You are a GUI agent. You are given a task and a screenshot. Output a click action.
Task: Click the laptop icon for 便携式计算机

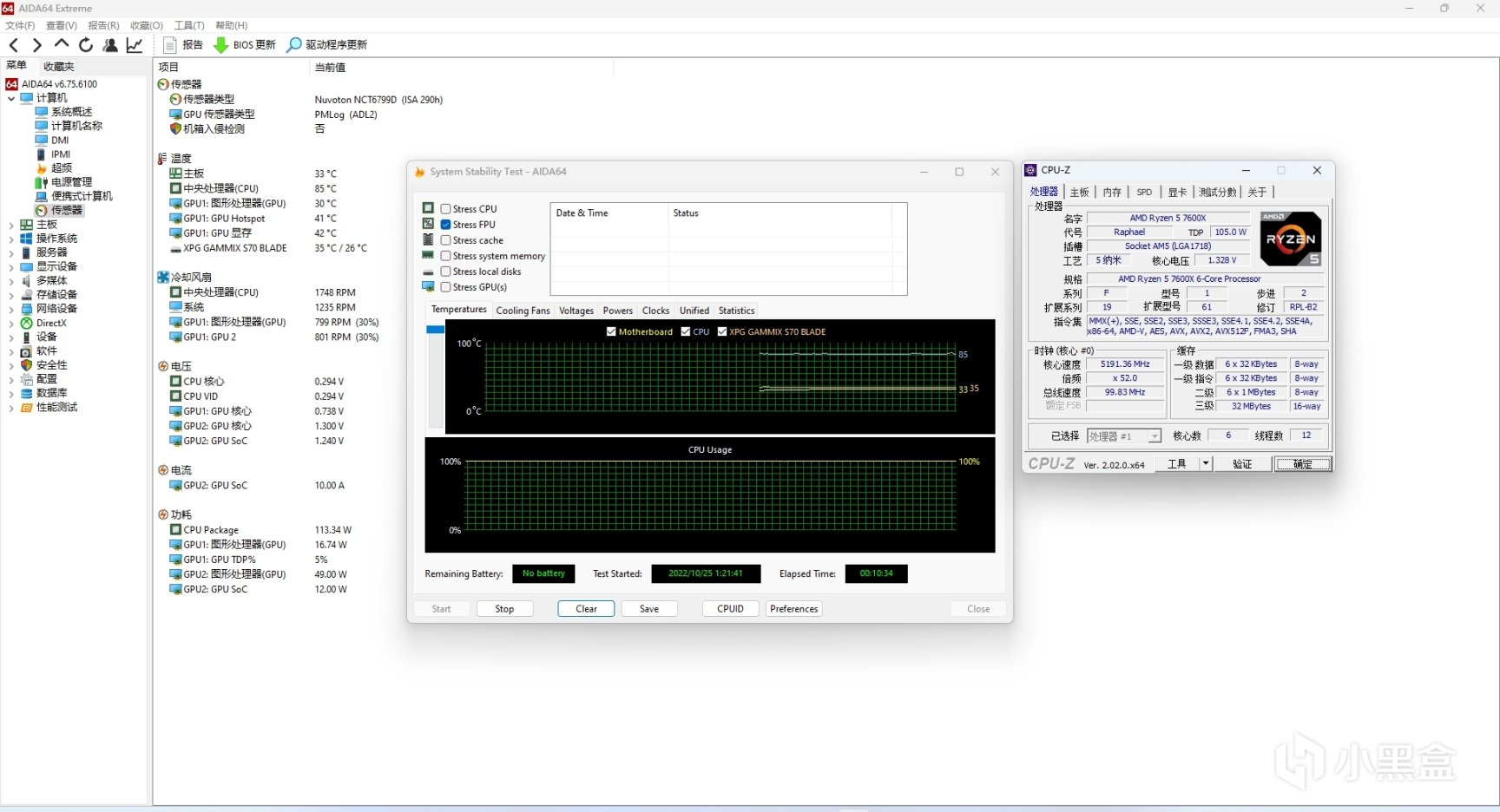tap(42, 196)
